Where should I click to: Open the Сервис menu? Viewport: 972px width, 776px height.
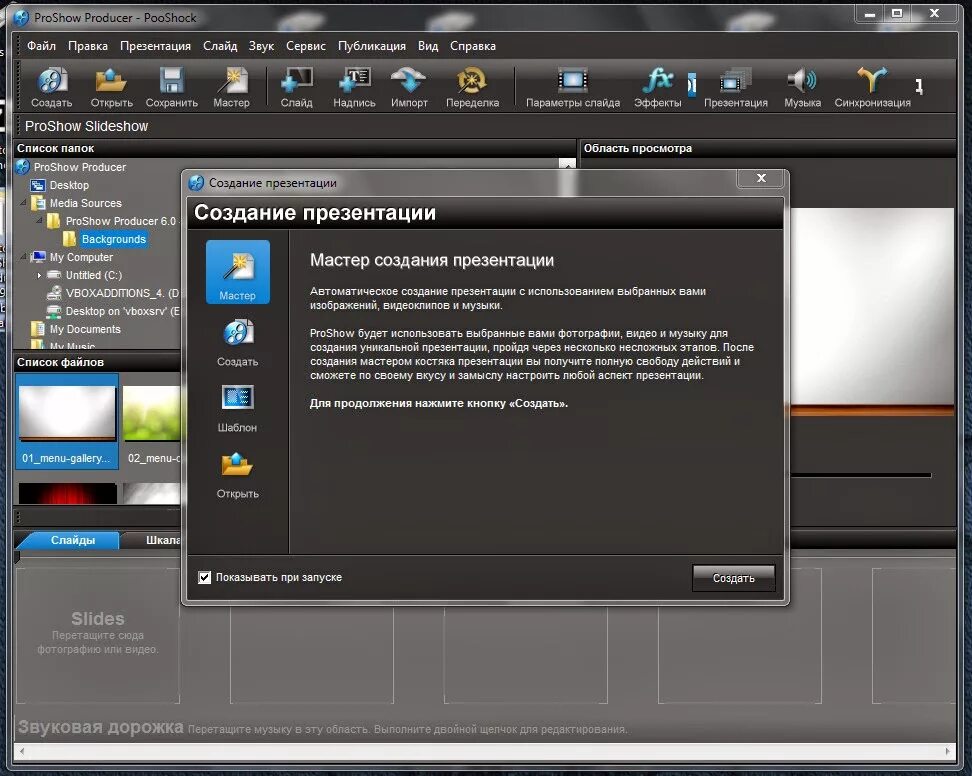[x=306, y=46]
